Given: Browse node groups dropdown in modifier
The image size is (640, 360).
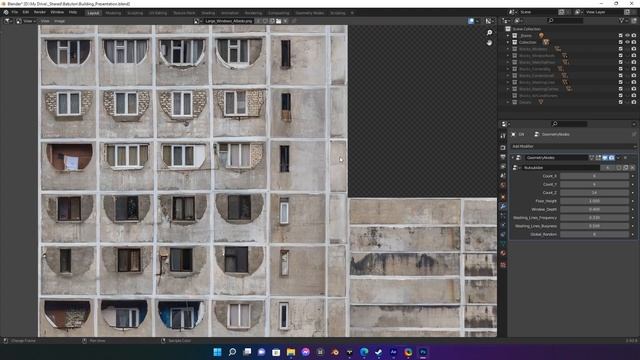Looking at the screenshot, I should point(516,168).
